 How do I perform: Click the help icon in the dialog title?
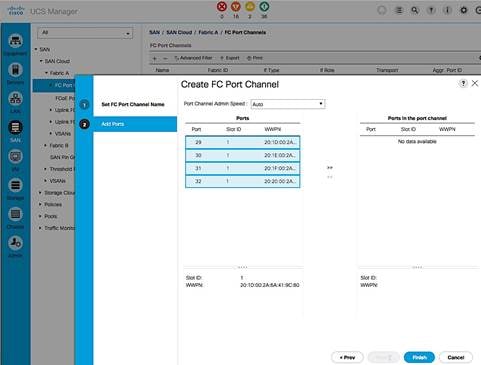(x=463, y=83)
